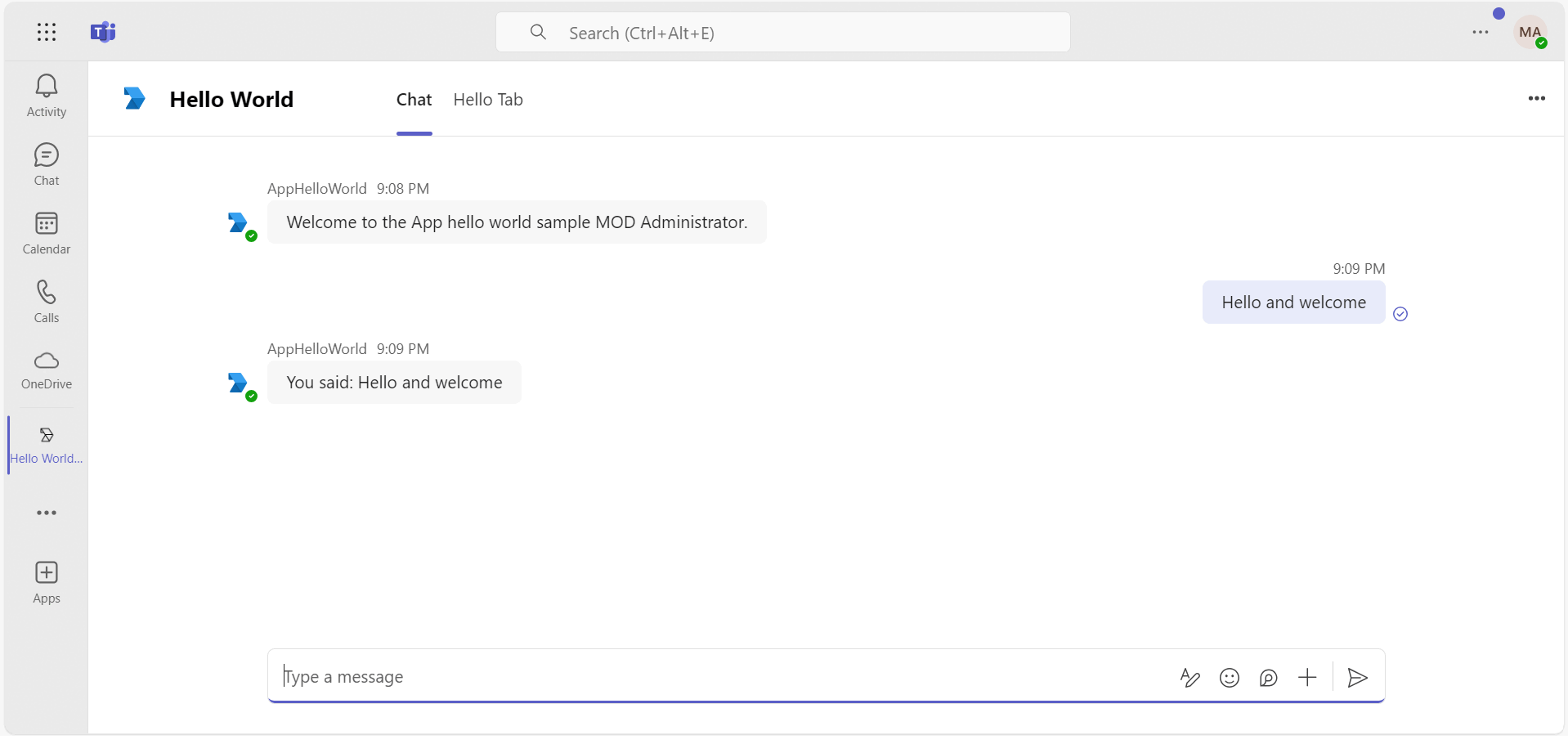This screenshot has height=744, width=1568.
Task: Show more apps via sidebar ellipsis
Action: pos(47,513)
